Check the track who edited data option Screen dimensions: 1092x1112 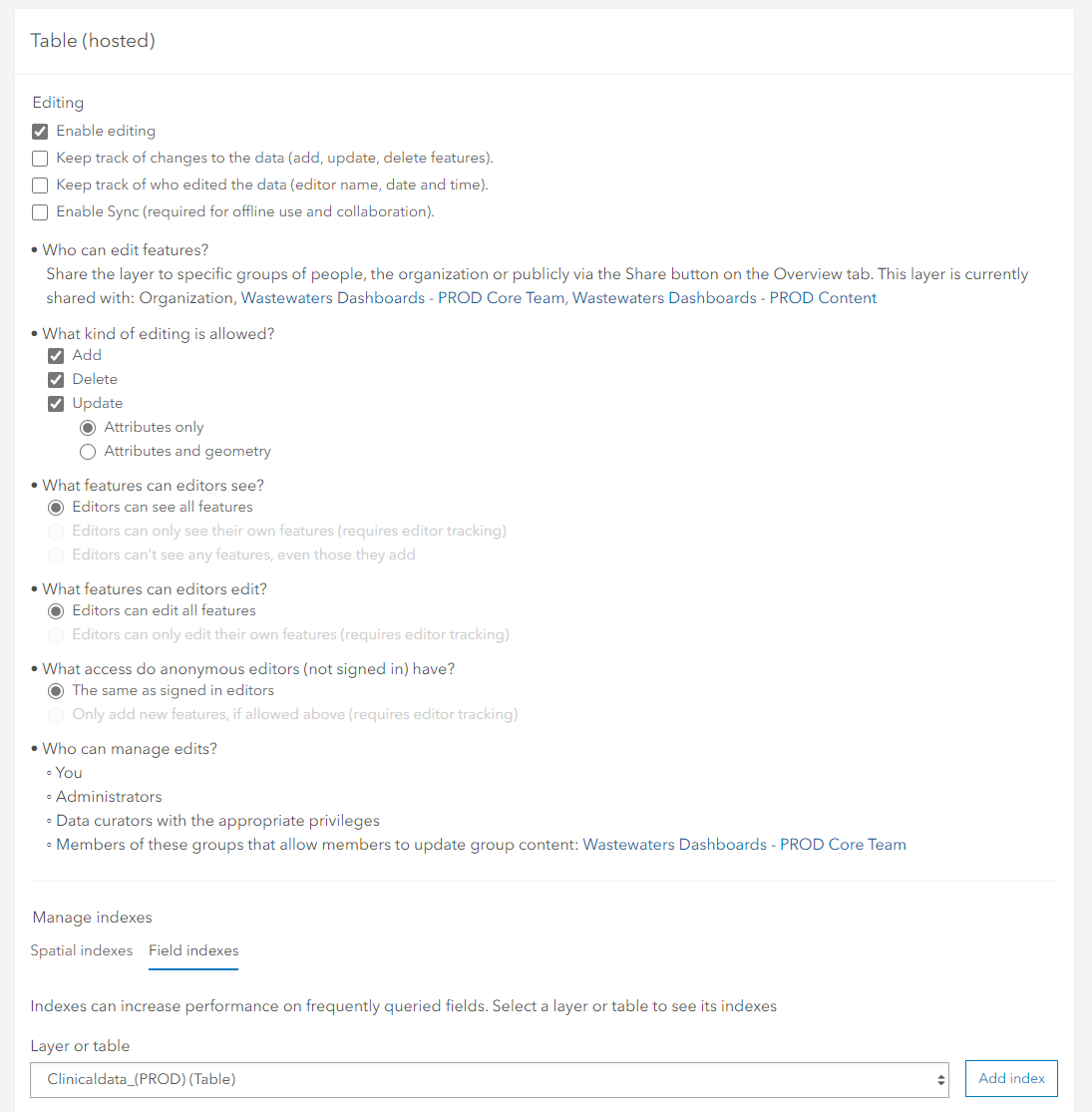pyautogui.click(x=40, y=185)
